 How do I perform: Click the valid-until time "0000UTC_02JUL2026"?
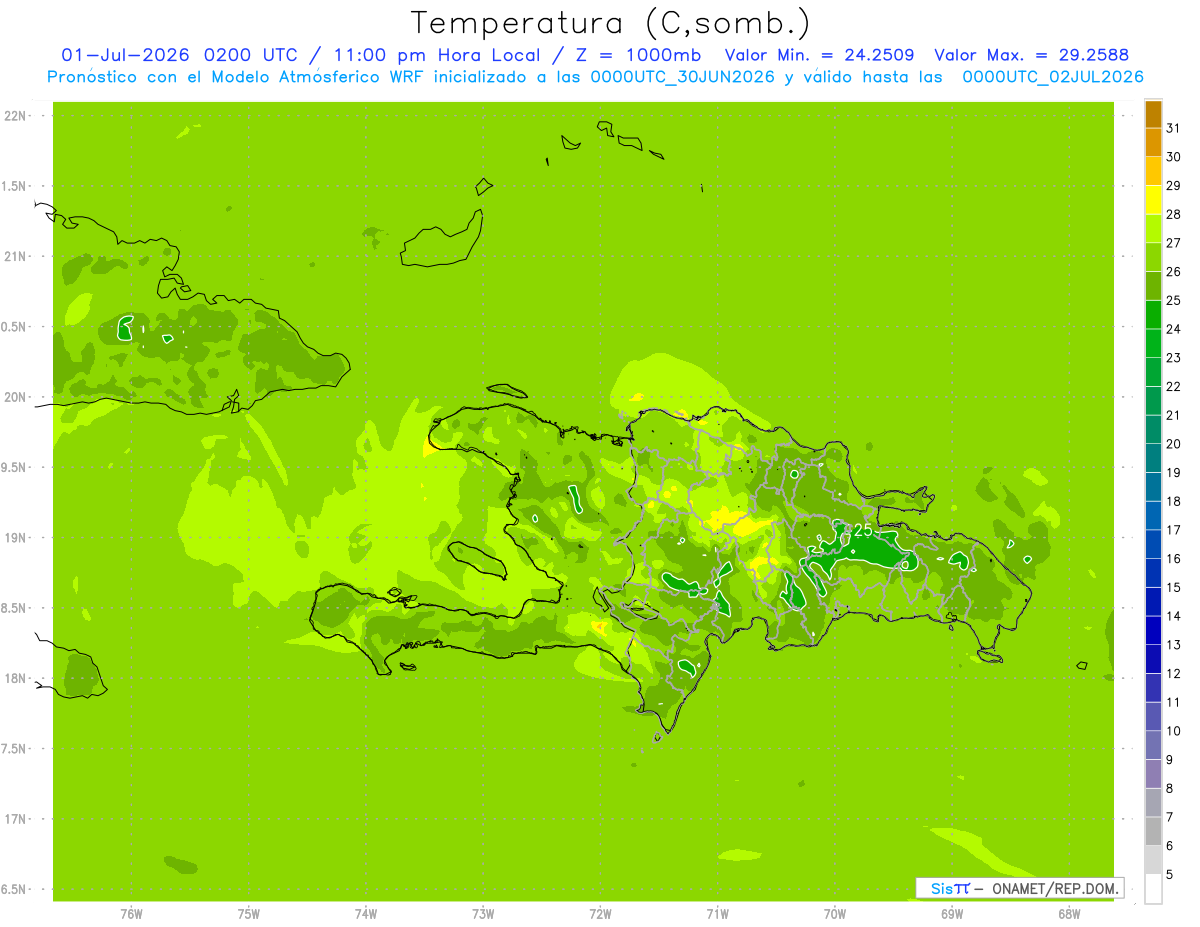coord(1053,77)
